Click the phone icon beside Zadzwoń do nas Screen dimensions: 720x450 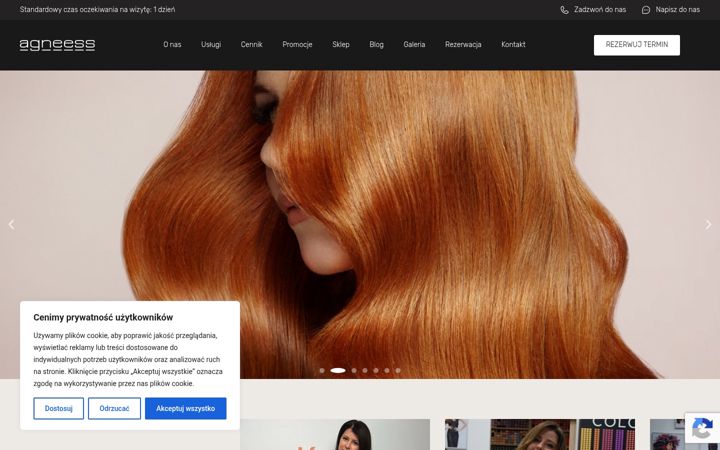[564, 10]
